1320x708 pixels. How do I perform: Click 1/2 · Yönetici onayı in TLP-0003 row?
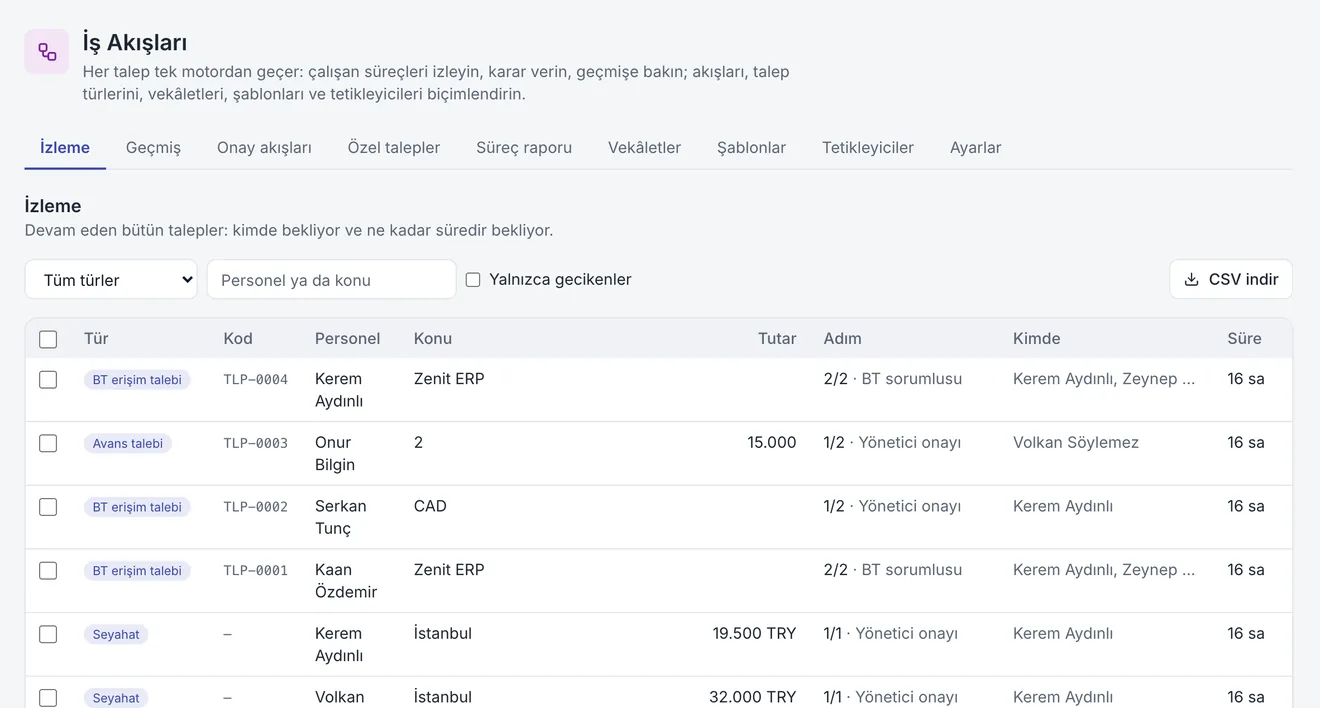click(x=892, y=442)
